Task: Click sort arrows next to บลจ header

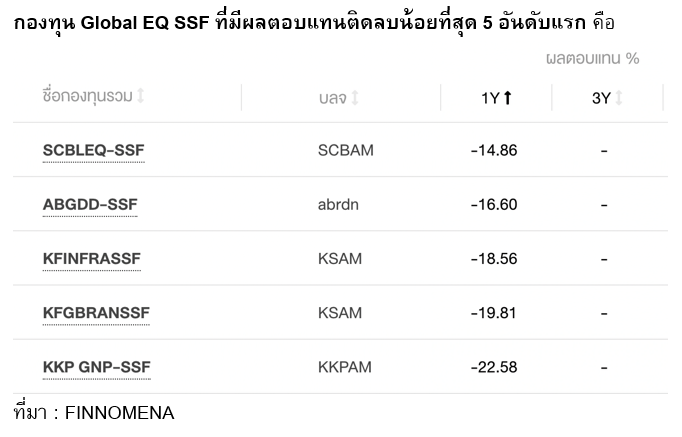Action: [x=355, y=98]
